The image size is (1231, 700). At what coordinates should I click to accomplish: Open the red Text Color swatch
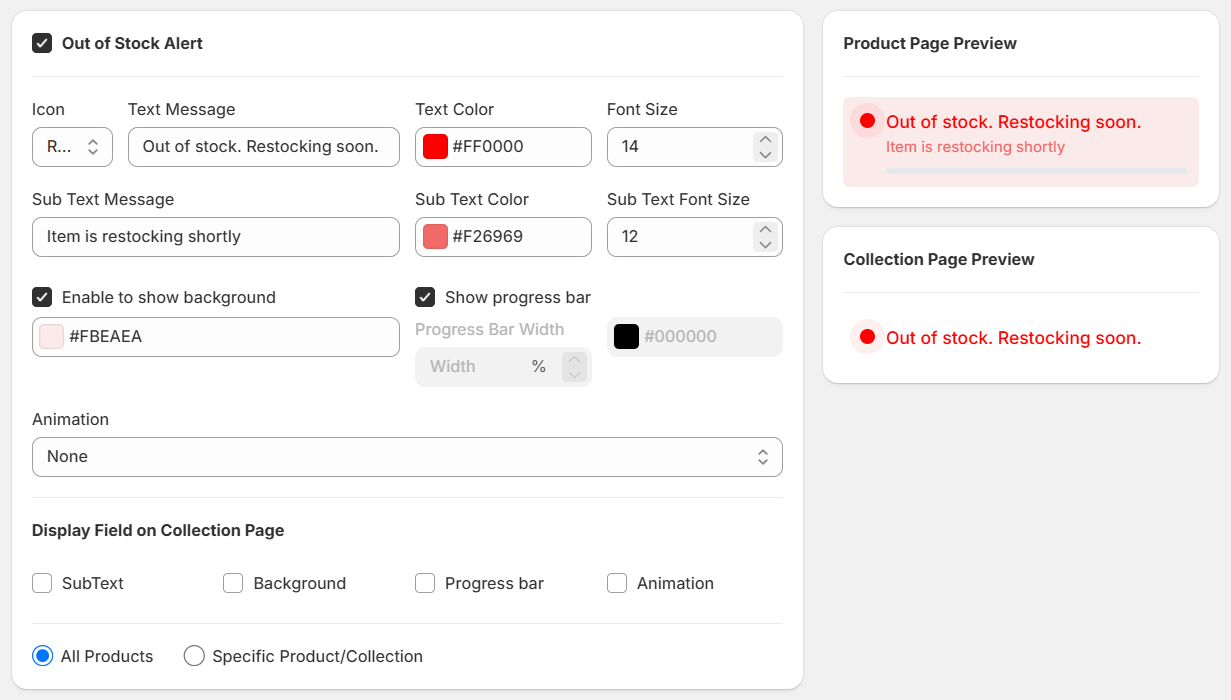[x=435, y=147]
